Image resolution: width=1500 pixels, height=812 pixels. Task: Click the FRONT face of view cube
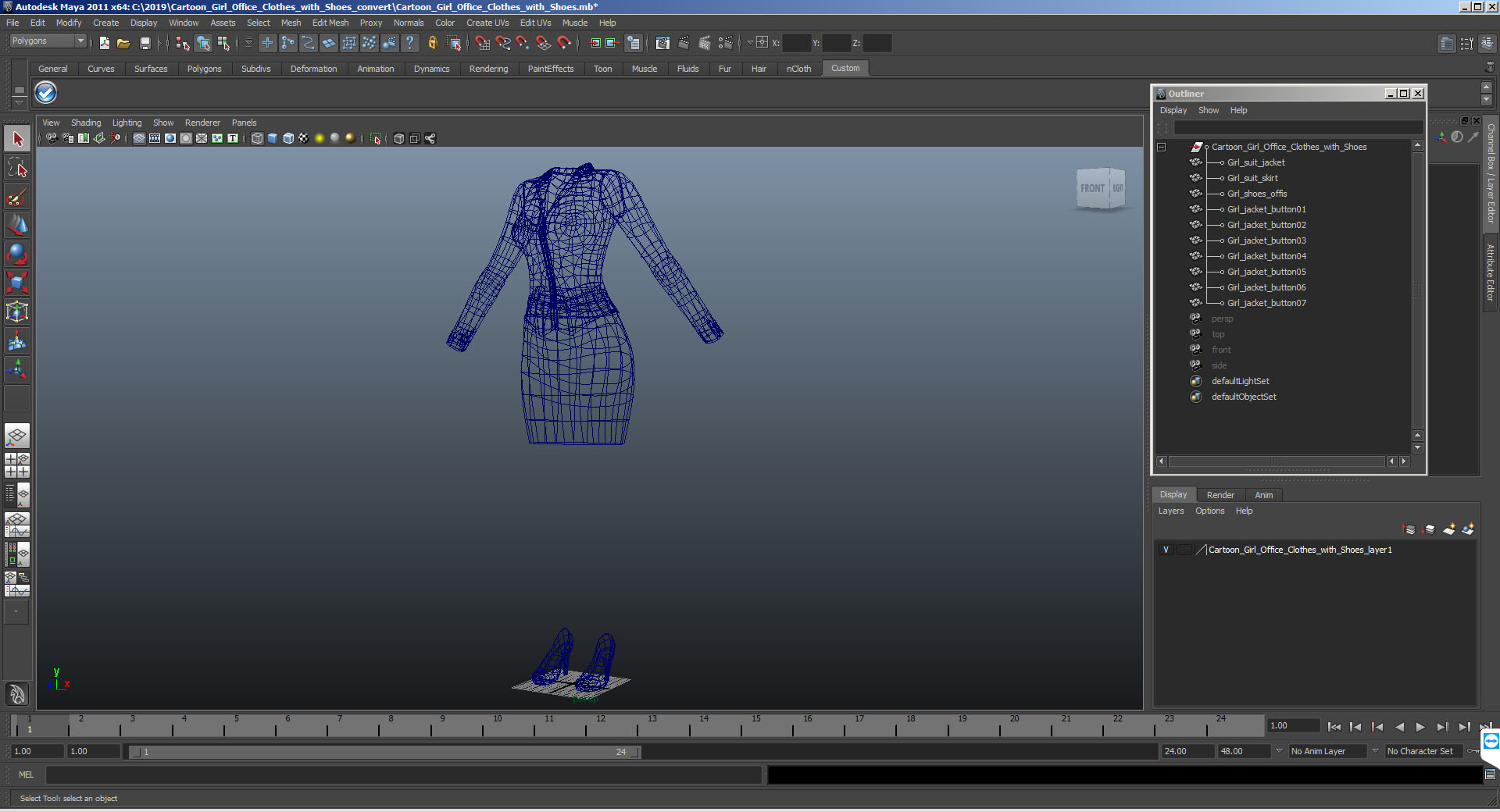pyautogui.click(x=1092, y=188)
